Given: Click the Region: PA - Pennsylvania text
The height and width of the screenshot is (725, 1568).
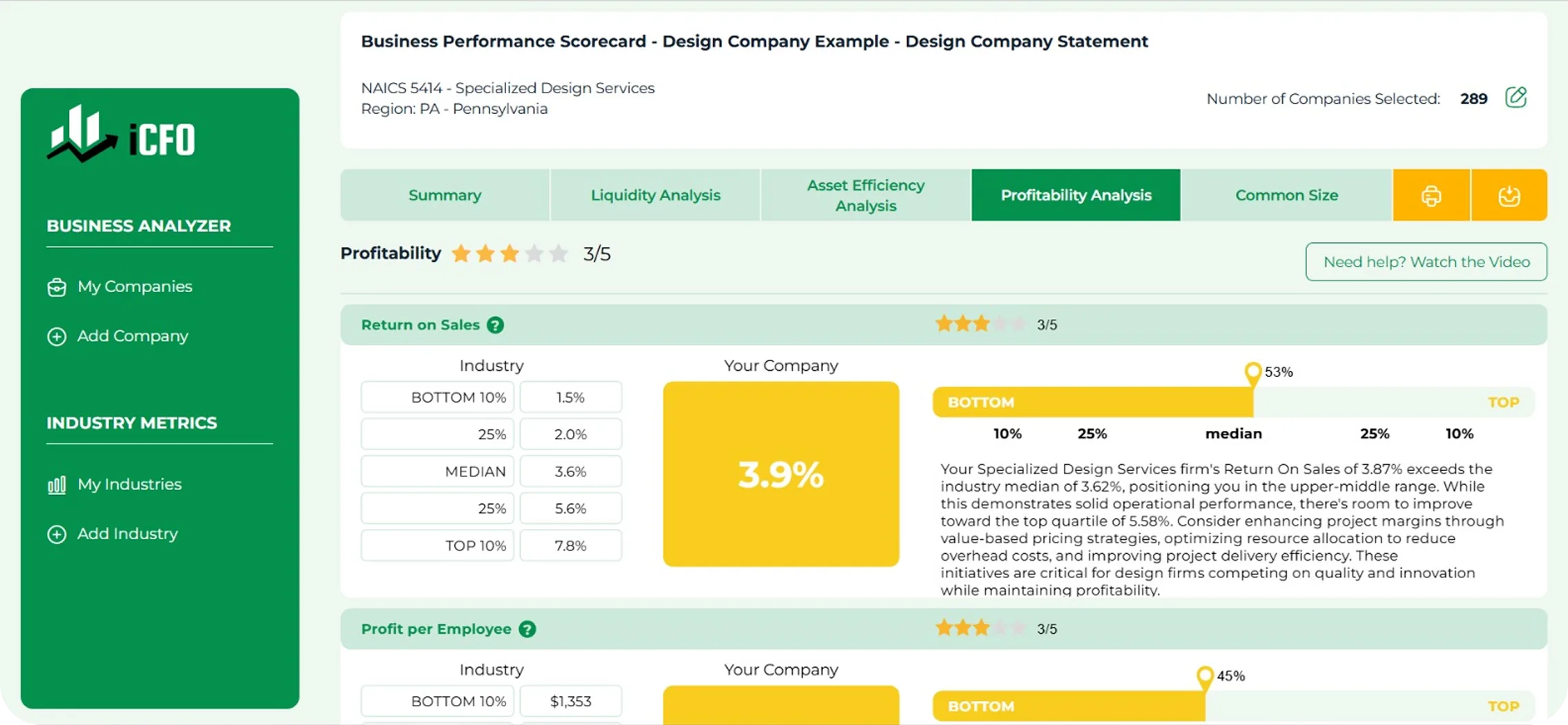Looking at the screenshot, I should (454, 109).
